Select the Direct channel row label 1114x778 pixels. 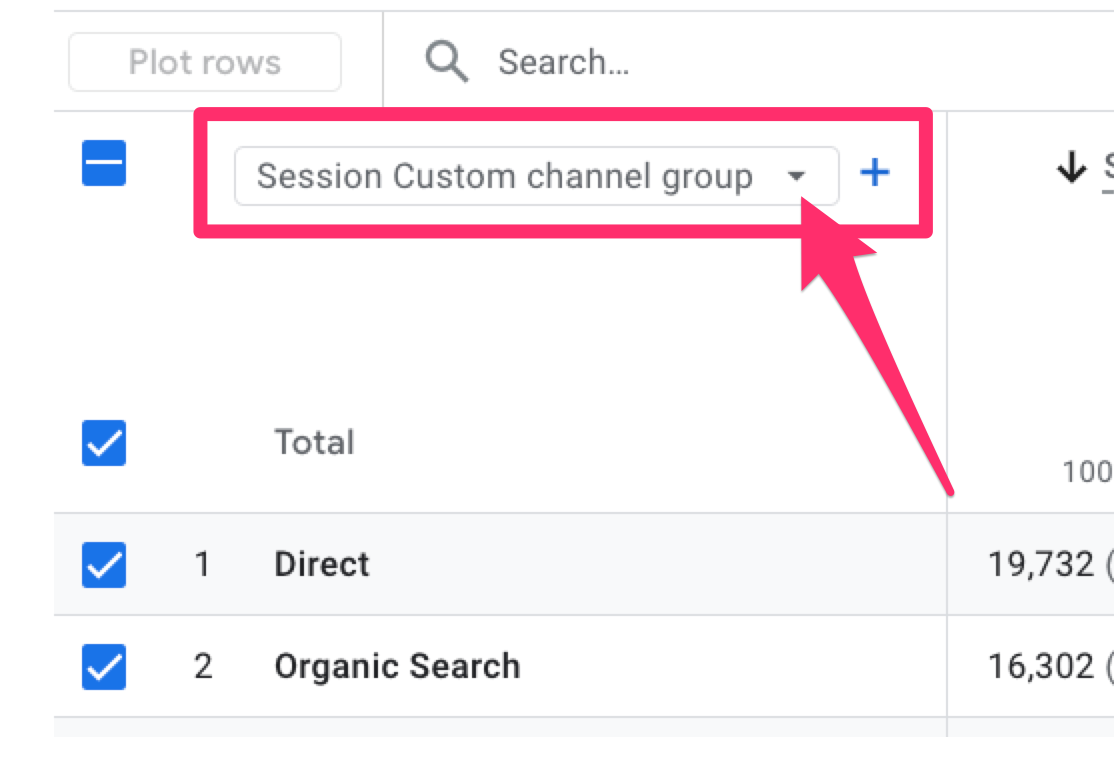click(322, 565)
